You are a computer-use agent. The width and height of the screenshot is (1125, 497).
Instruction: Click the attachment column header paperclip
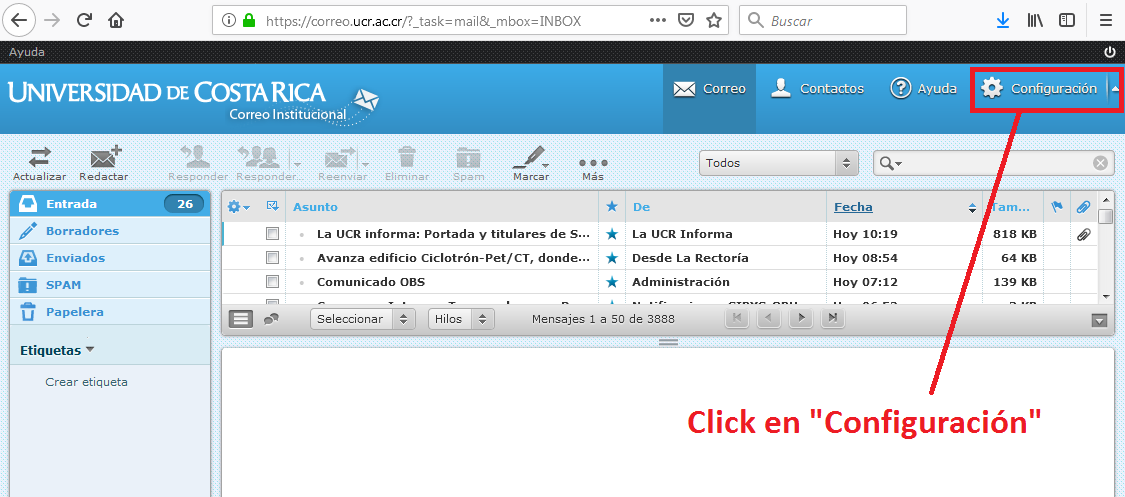pos(1083,207)
